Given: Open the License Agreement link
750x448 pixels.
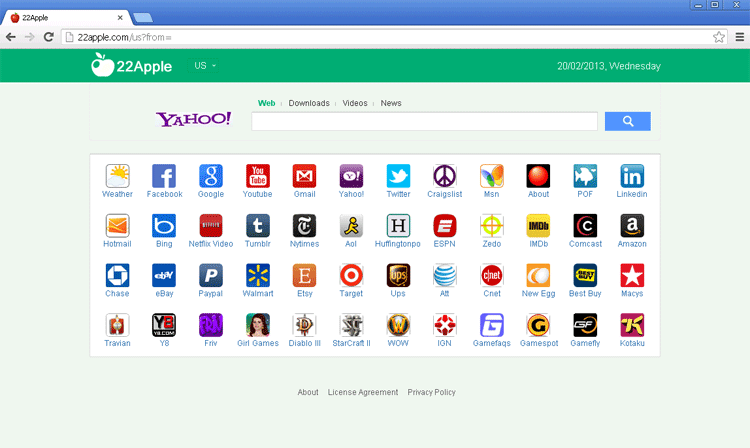Looking at the screenshot, I should click(x=363, y=392).
